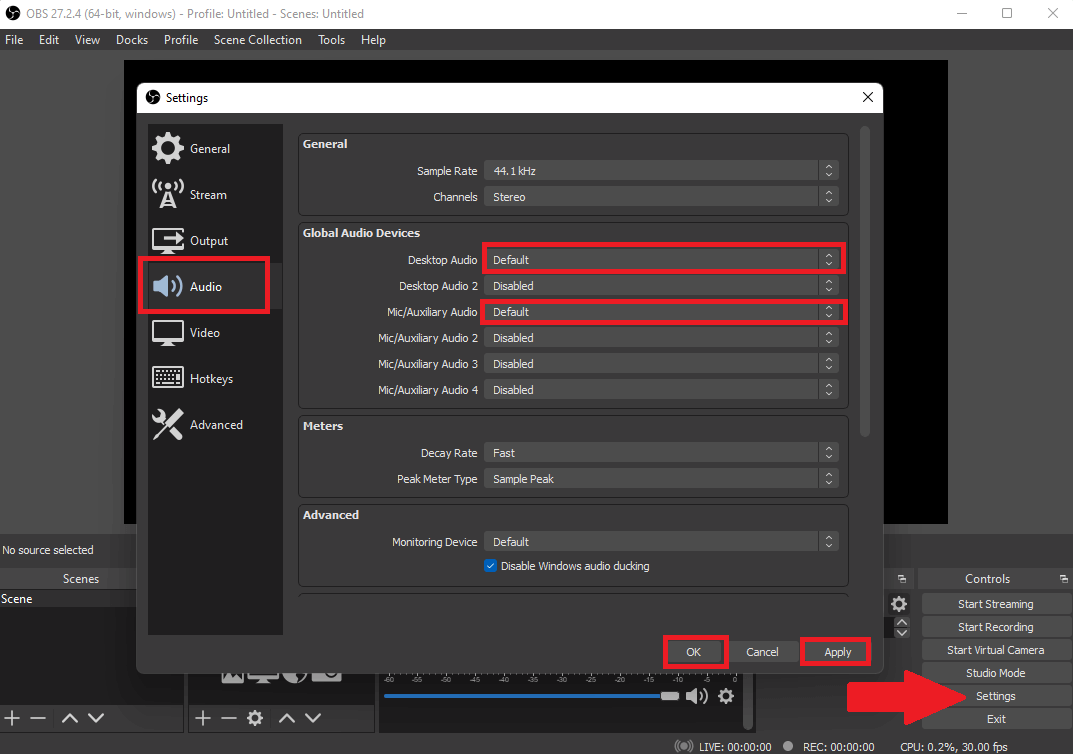The image size is (1073, 754).
Task: Open Stream settings category
Action: [215, 194]
